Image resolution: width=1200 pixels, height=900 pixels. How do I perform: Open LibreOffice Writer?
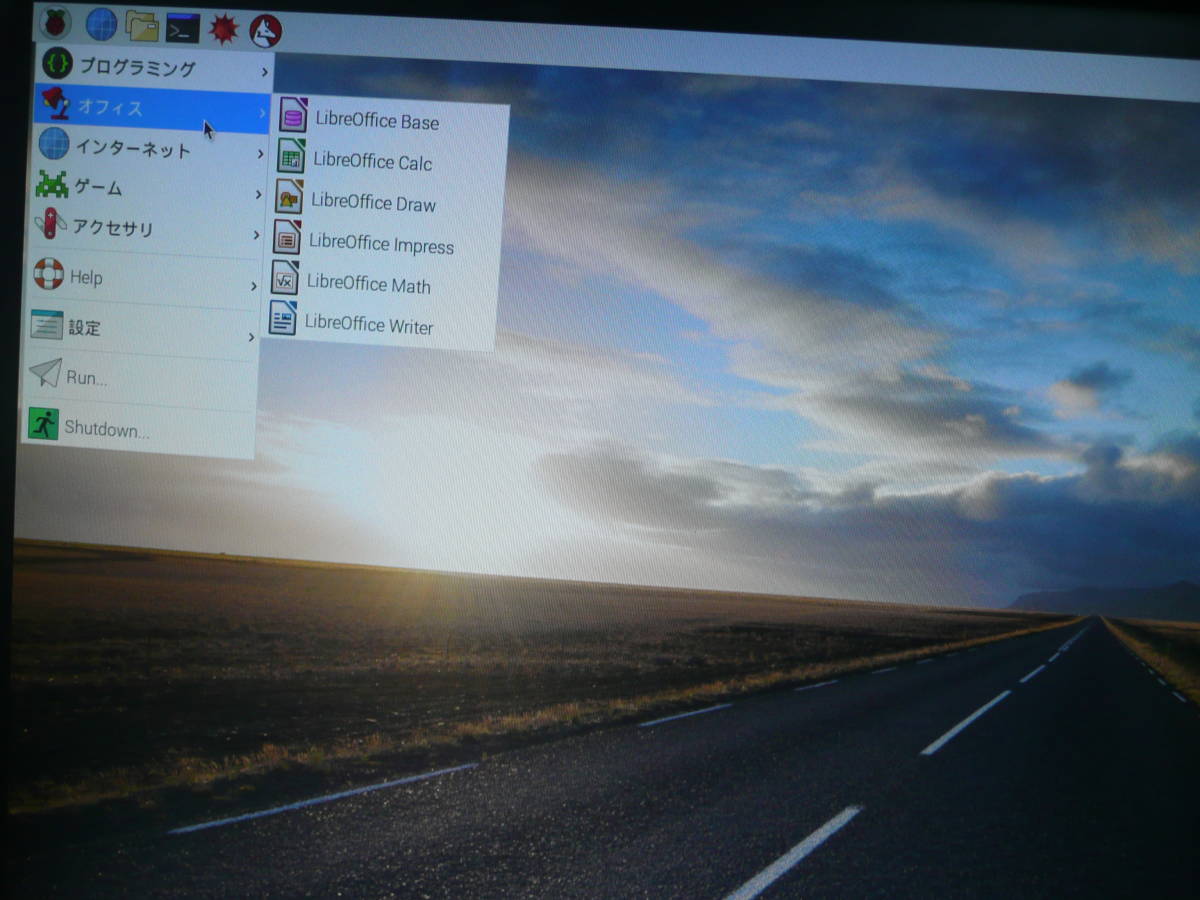click(367, 325)
